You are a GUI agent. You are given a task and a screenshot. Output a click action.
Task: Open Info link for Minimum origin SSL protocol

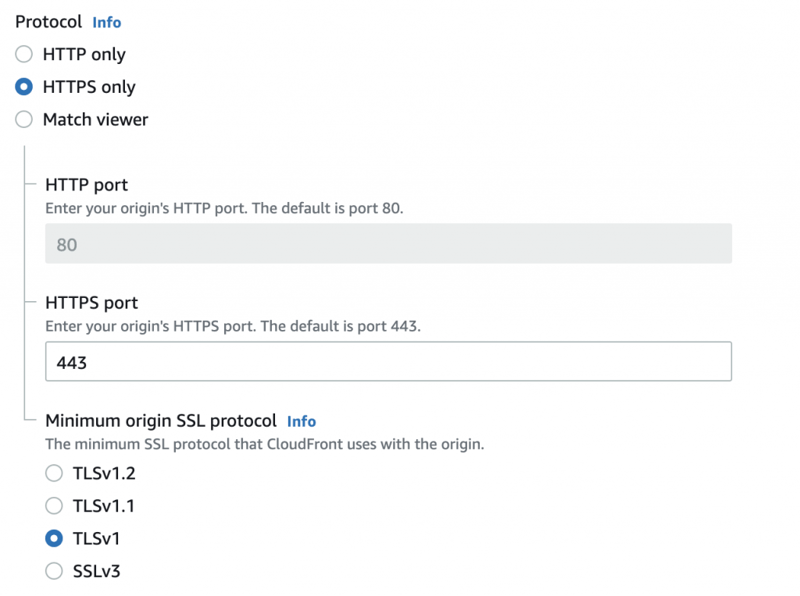(301, 422)
